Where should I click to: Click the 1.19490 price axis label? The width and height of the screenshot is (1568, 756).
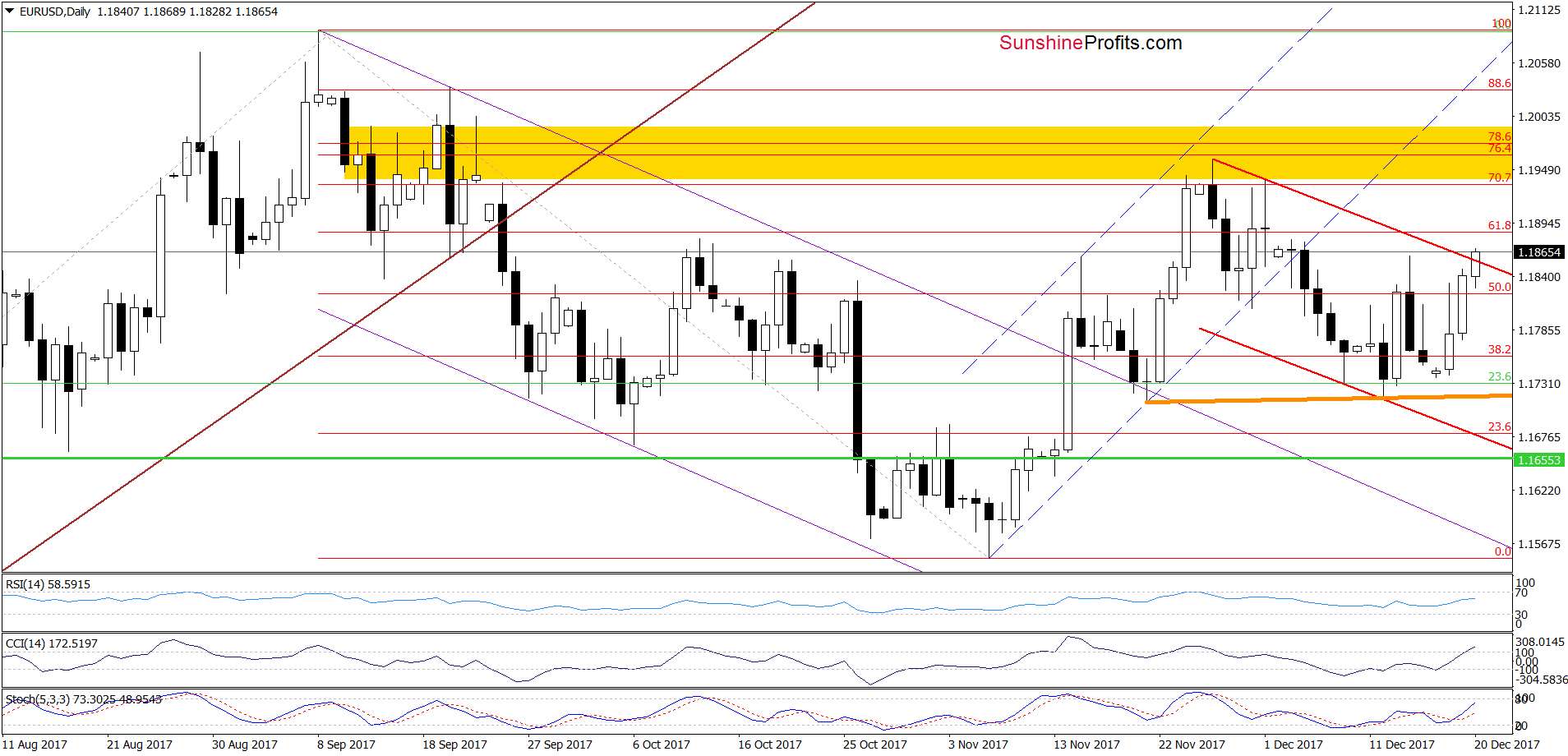click(x=1539, y=170)
